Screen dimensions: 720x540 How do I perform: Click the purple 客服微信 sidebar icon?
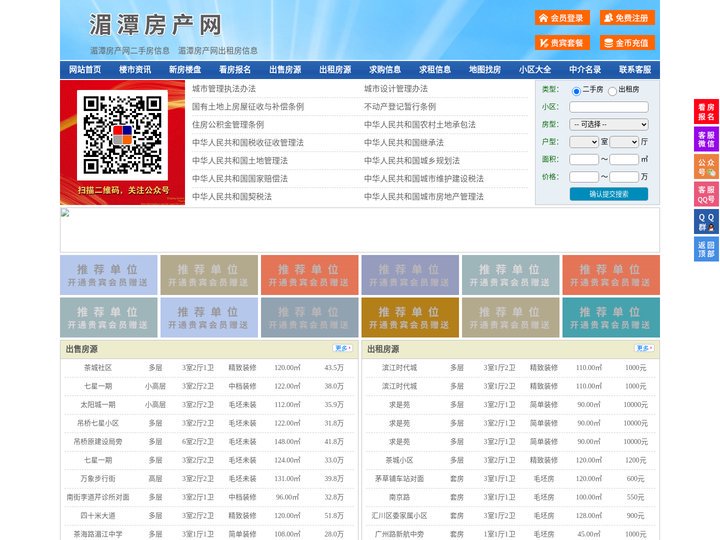pyautogui.click(x=706, y=139)
